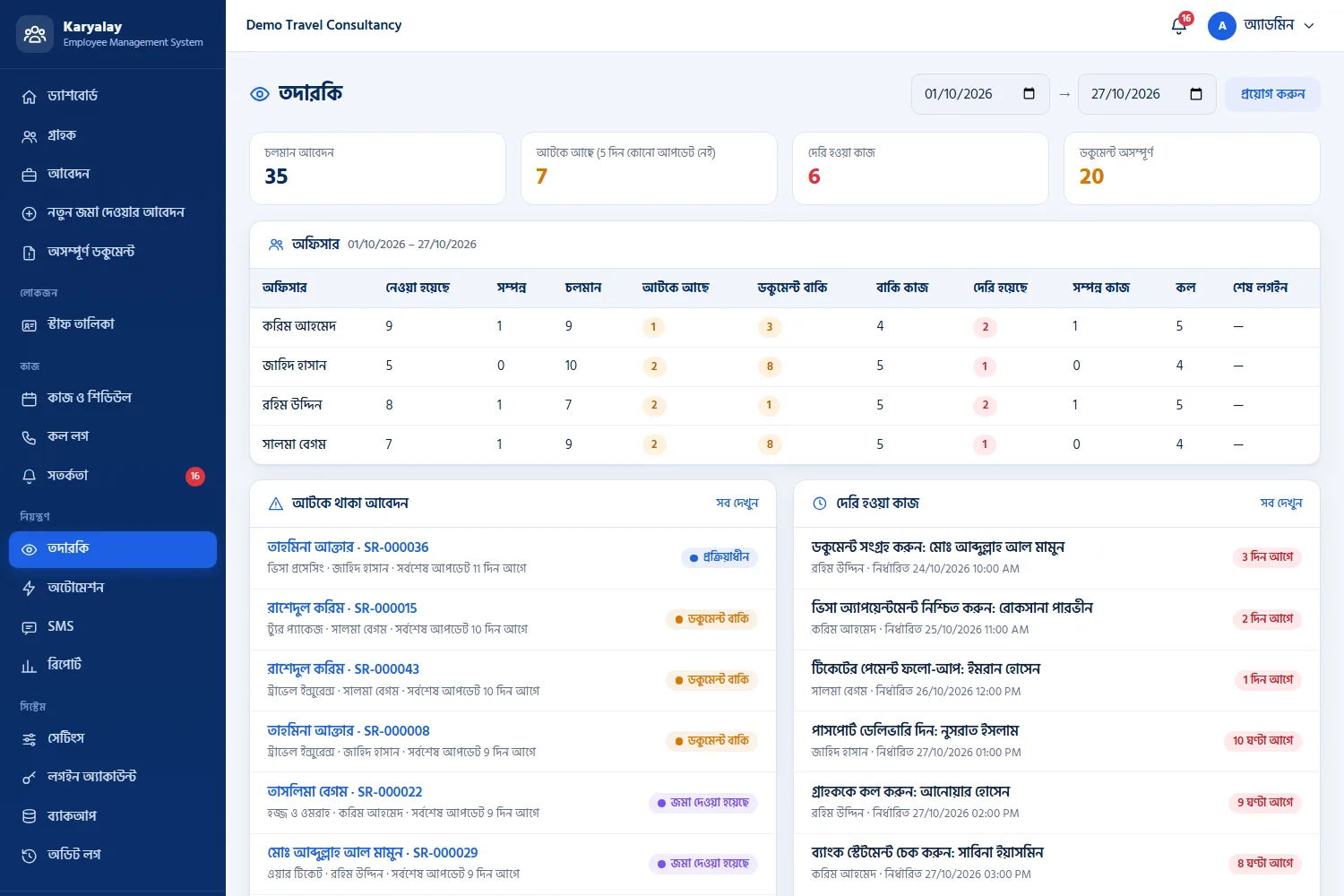
Task: Click the প্রয়োগ করুন button
Action: pyautogui.click(x=1272, y=94)
